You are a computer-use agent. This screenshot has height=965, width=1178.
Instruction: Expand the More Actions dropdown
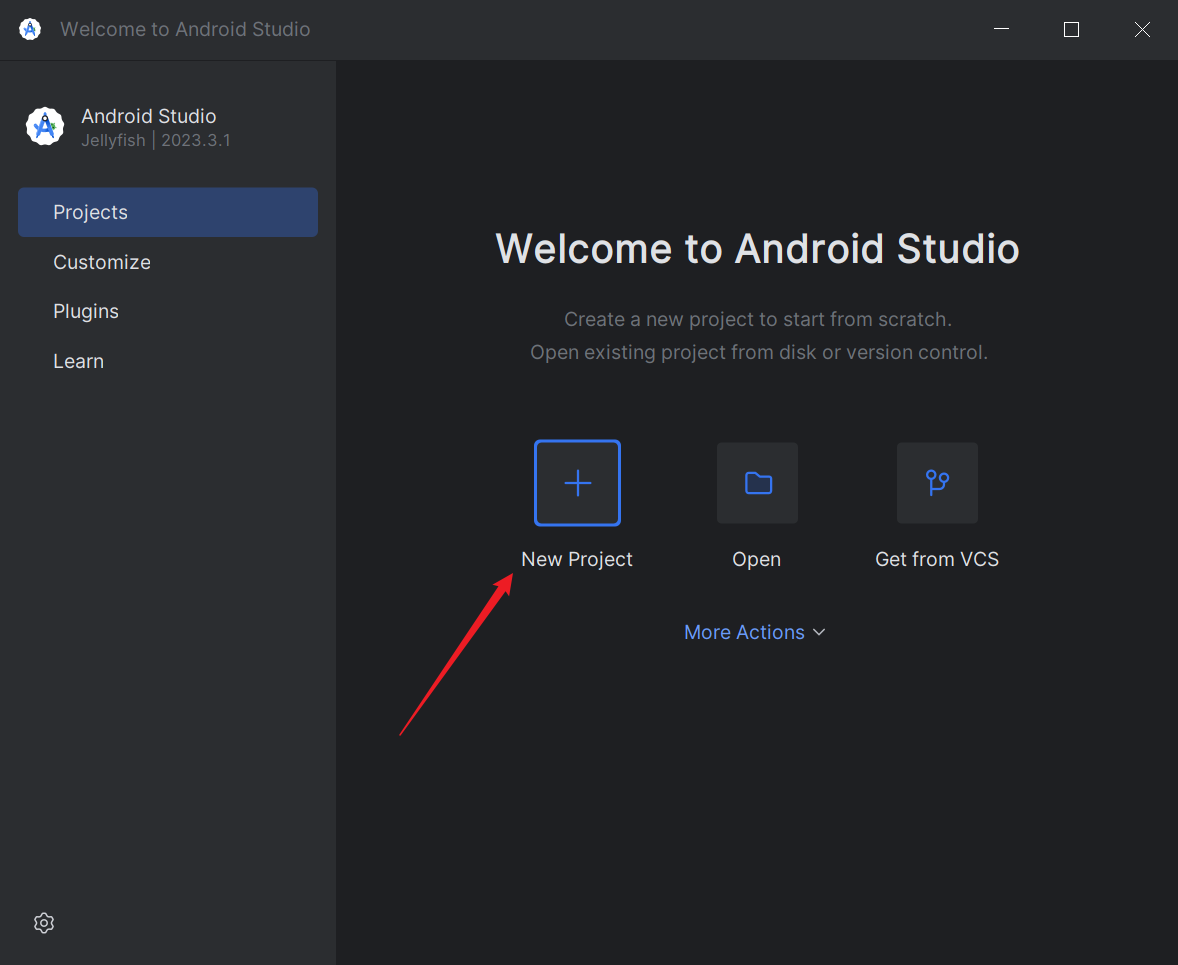click(754, 631)
